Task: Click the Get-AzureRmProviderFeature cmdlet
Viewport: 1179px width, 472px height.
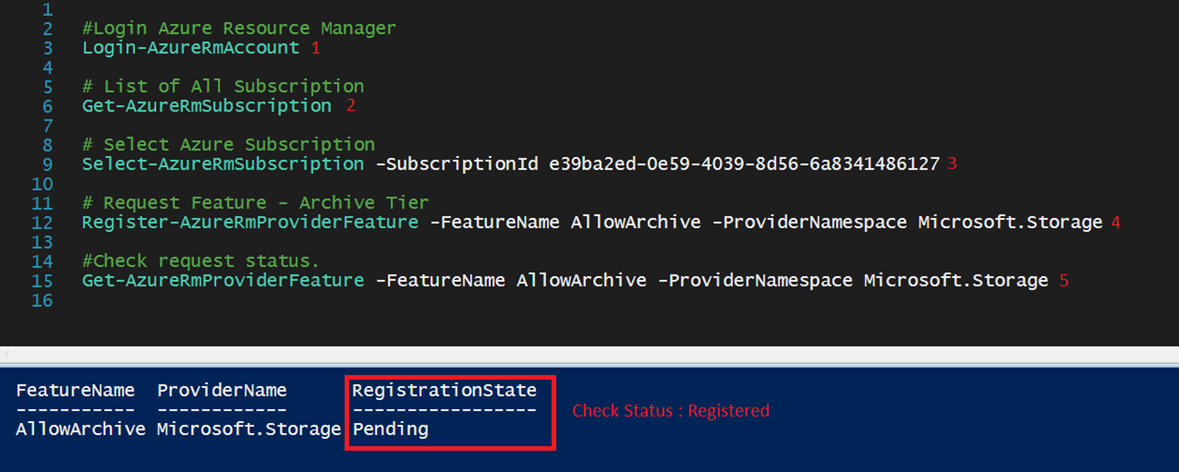Action: [x=223, y=280]
